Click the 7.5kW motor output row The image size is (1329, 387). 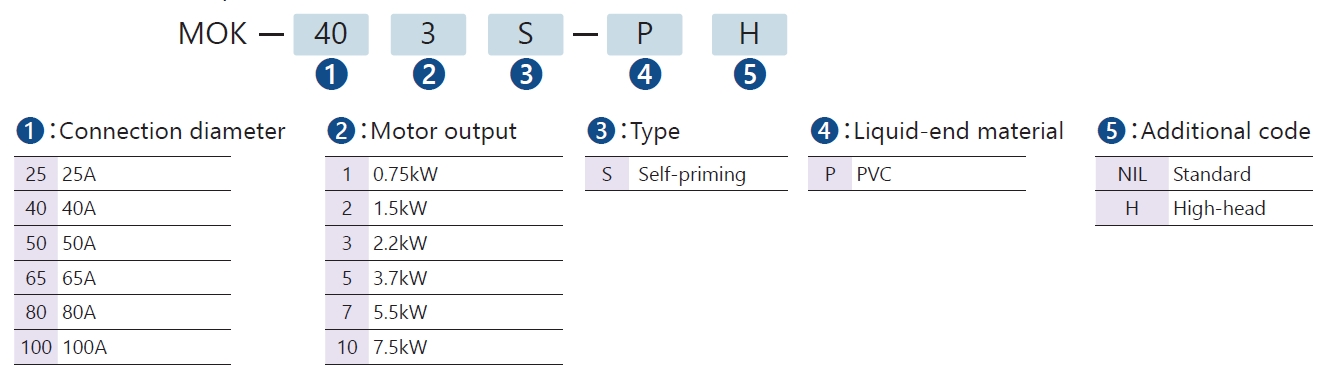[x=444, y=347]
